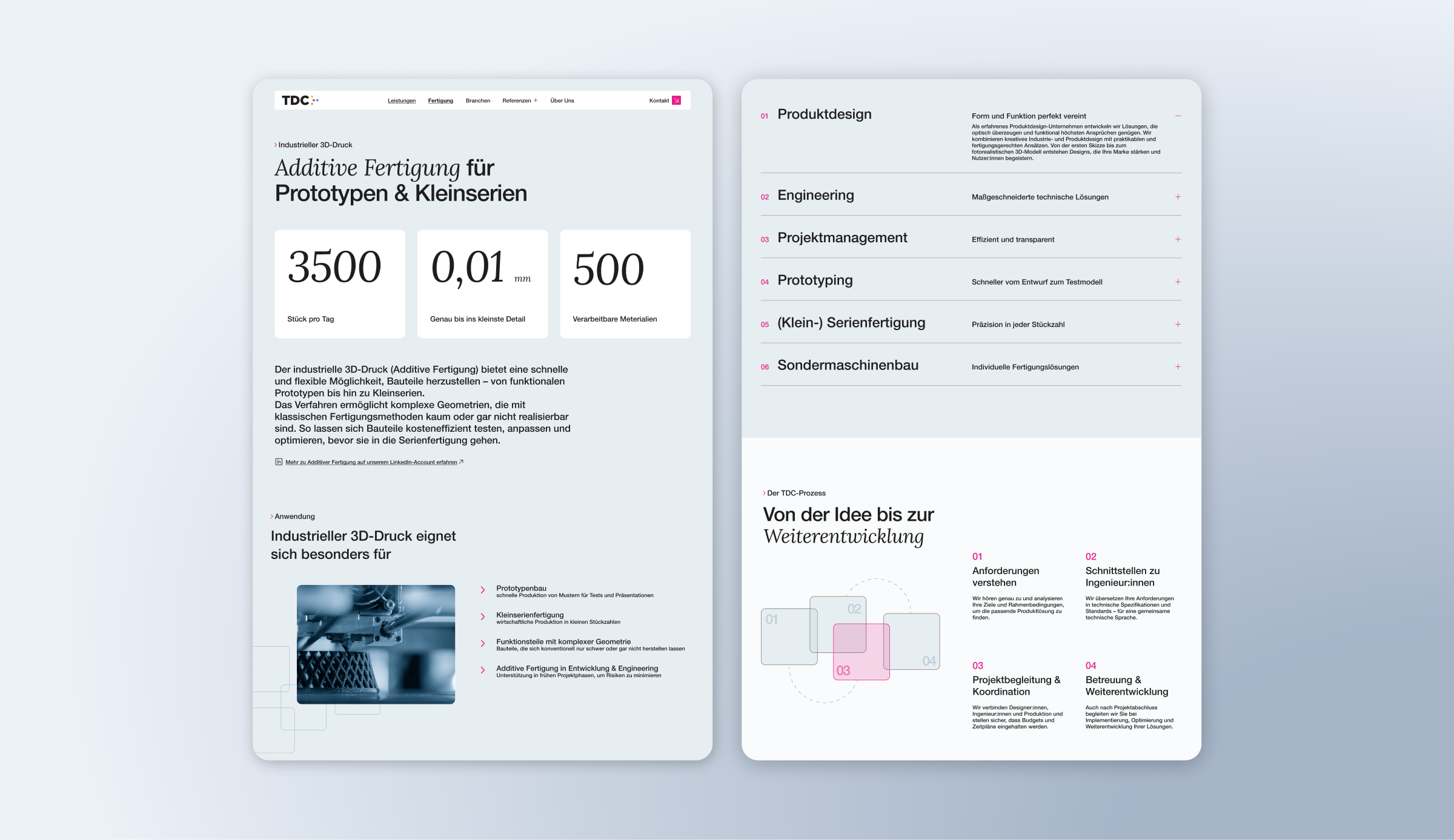Click the TDC logo in the header
Screen dimensions: 1454x840
tap(300, 100)
